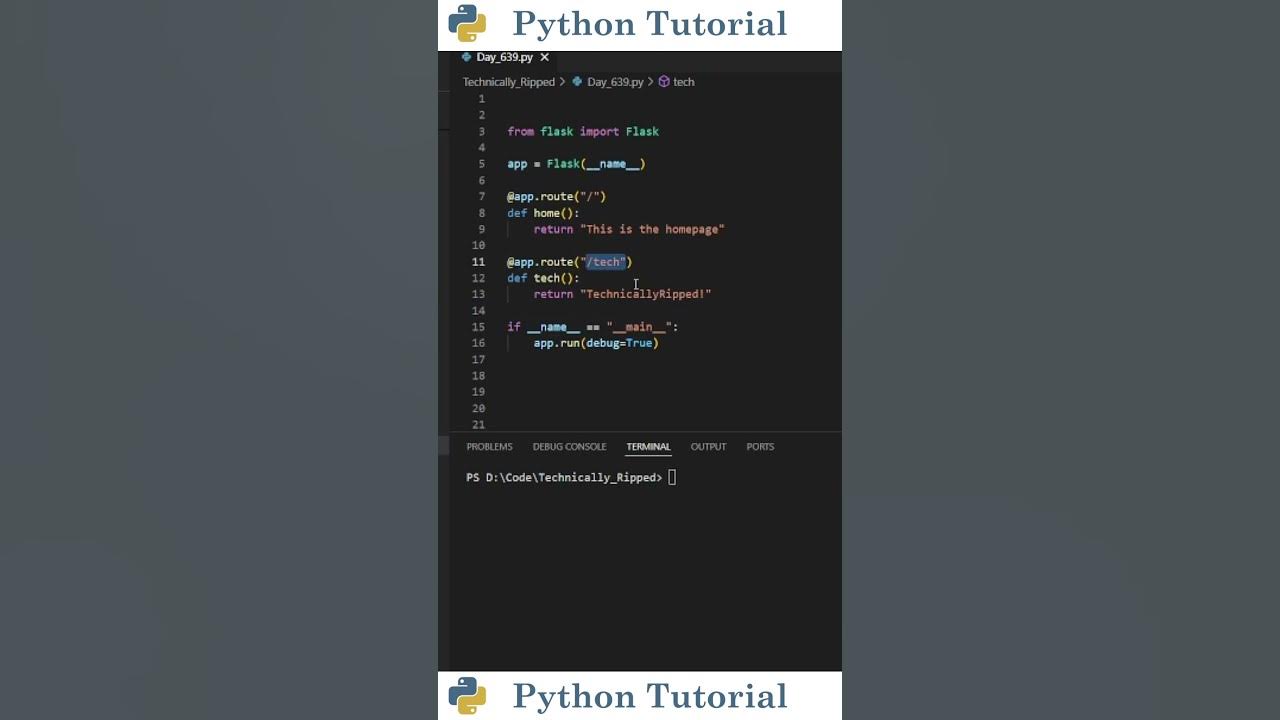Image resolution: width=1280 pixels, height=720 pixels.
Task: Select the Day_639.py editor tab
Action: pos(505,58)
